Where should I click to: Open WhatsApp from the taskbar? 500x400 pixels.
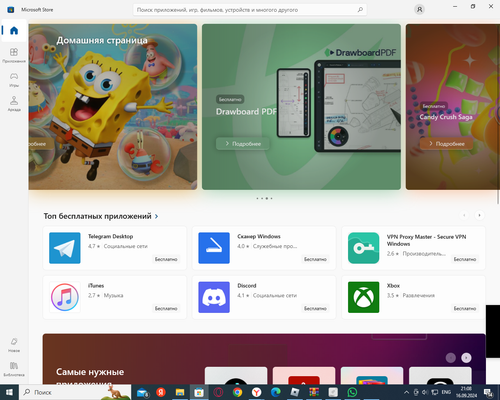click(x=352, y=392)
